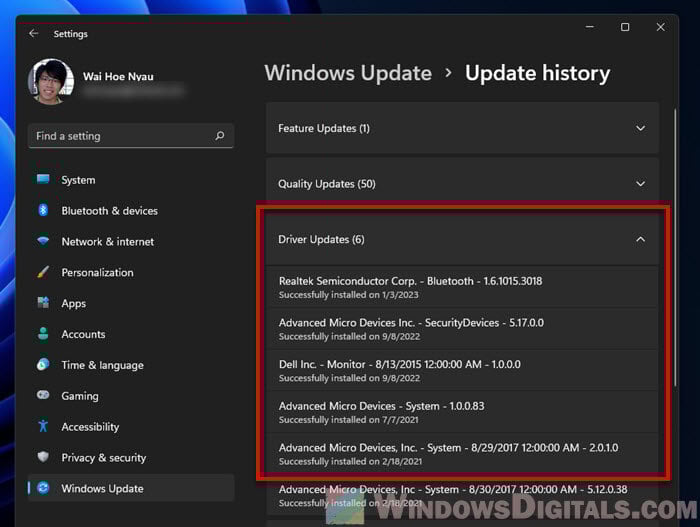Open Apps settings
This screenshot has height=527, width=700.
[x=131, y=303]
